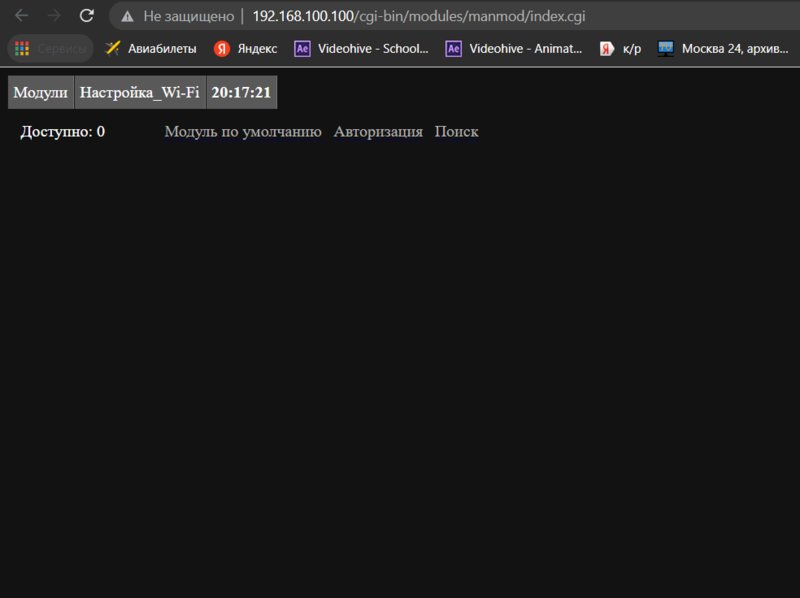The width and height of the screenshot is (800, 598).
Task: Go to the Авторизация page link
Action: [x=378, y=132]
